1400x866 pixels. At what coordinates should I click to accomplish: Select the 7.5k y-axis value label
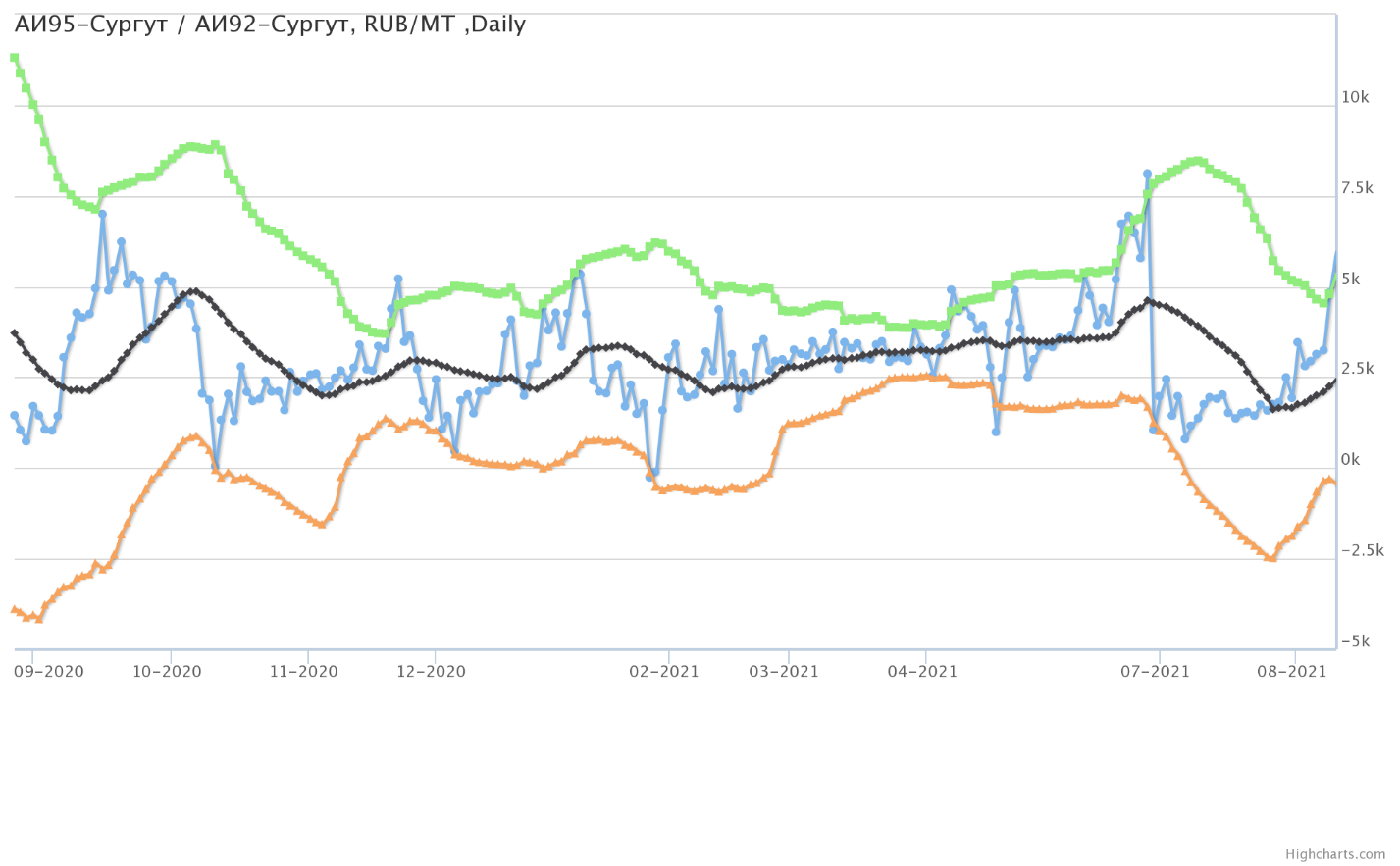pyautogui.click(x=1357, y=188)
